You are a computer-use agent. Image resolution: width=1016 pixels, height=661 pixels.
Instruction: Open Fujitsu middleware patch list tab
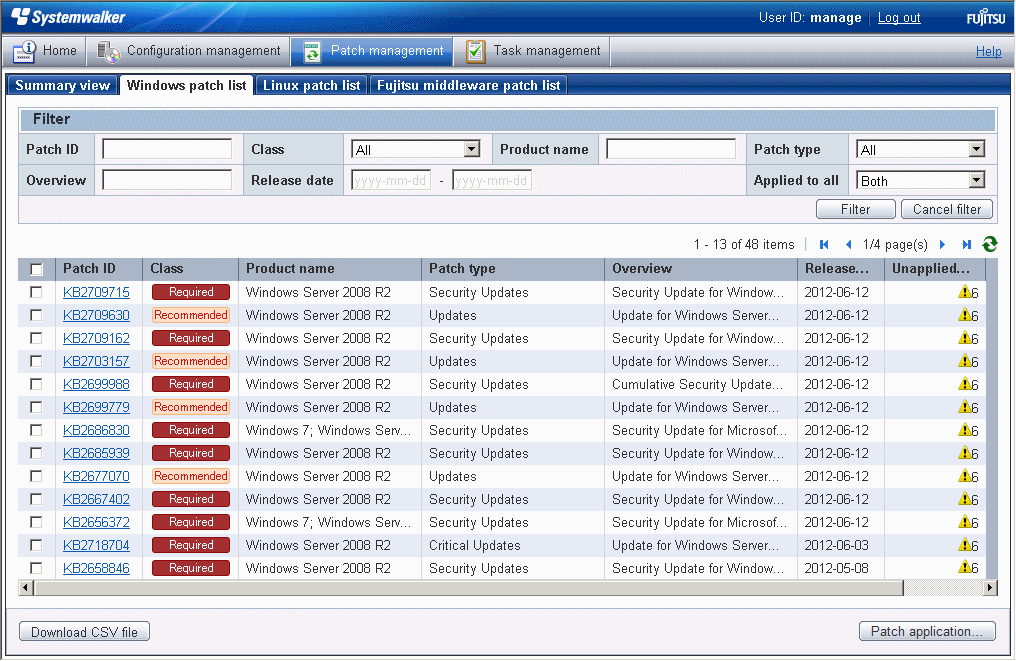pos(468,86)
